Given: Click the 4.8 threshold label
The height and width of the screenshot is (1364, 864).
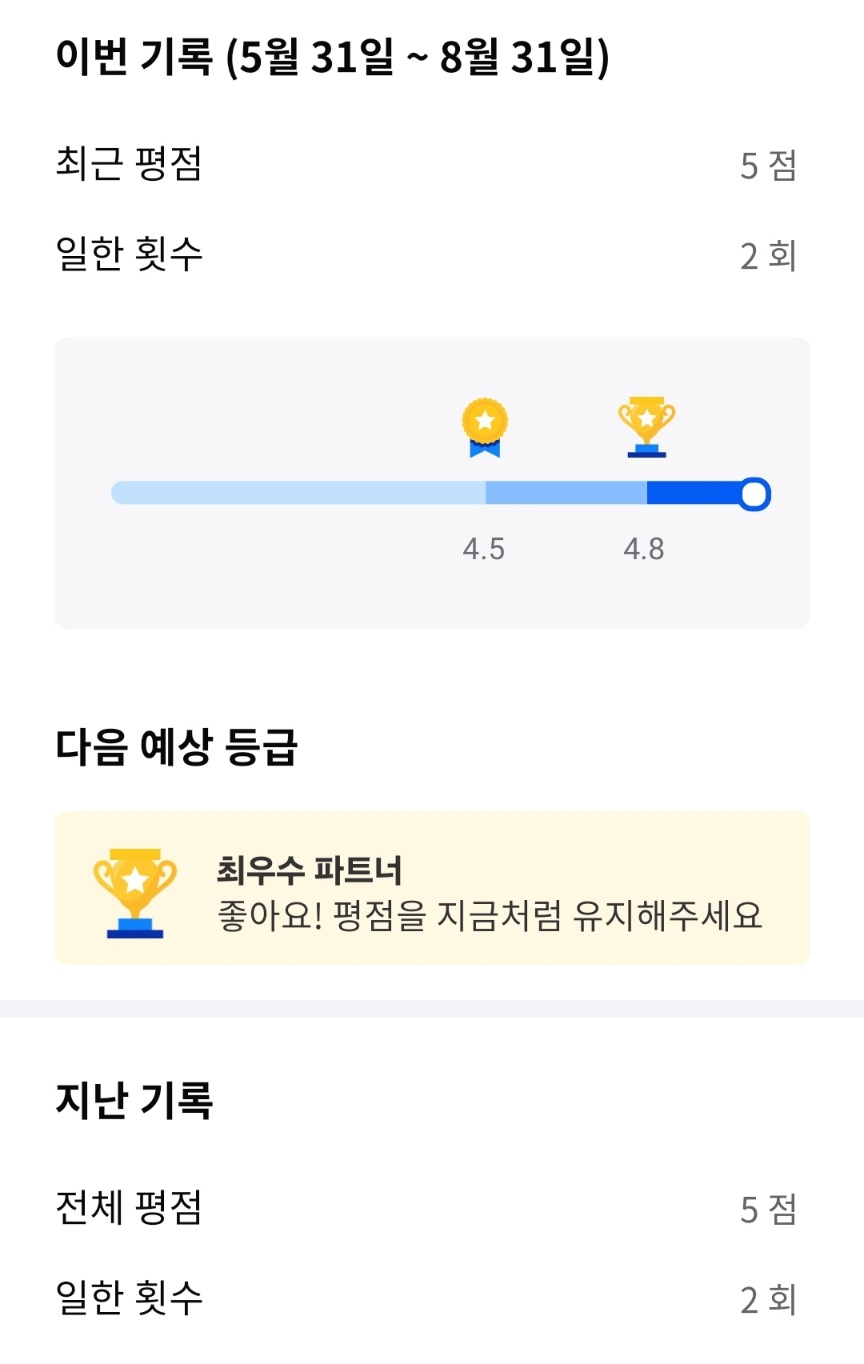Looking at the screenshot, I should pos(644,549).
